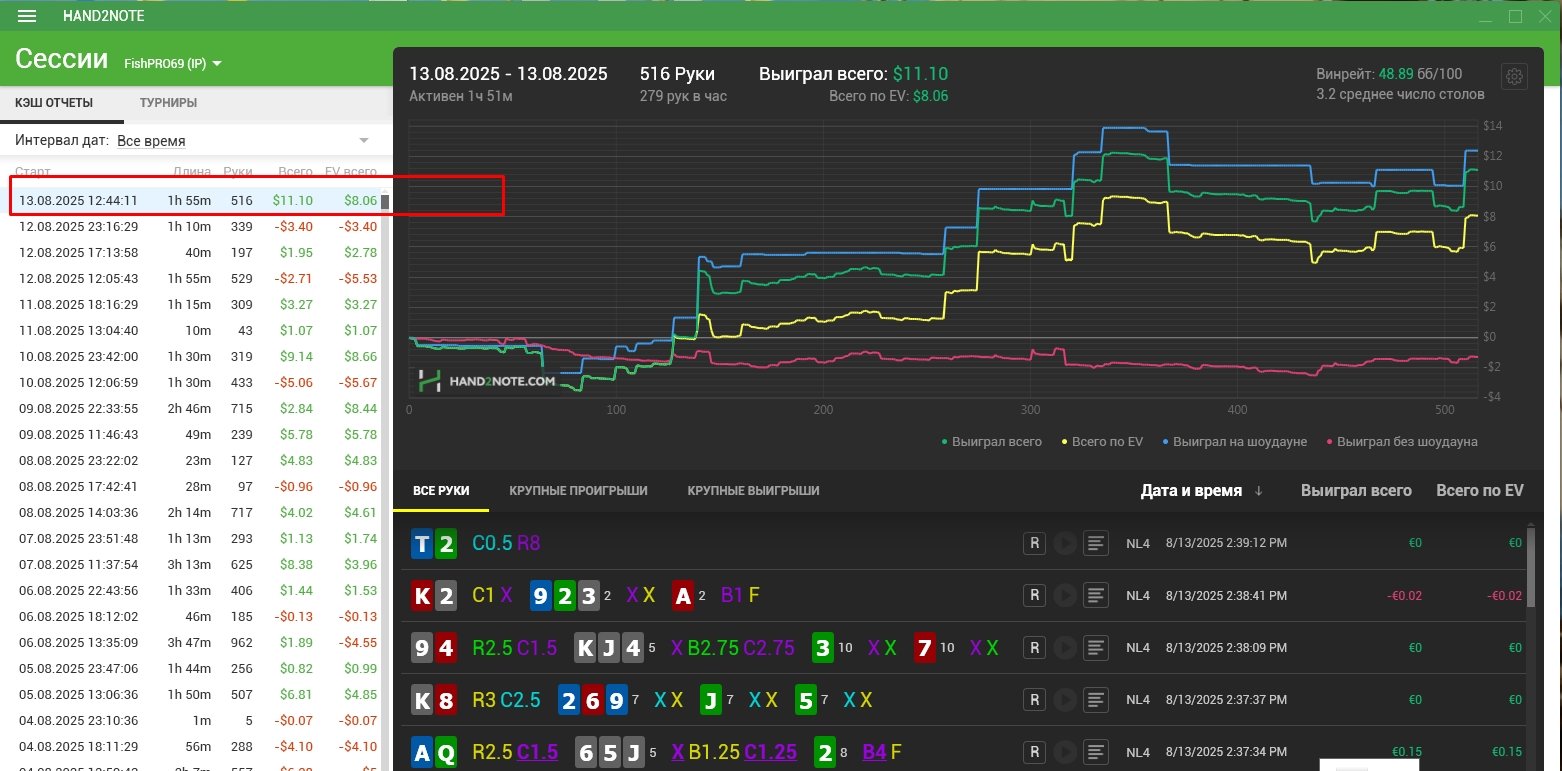Switch to the КЭШ ОТЧЕТЫ tab

tap(54, 103)
